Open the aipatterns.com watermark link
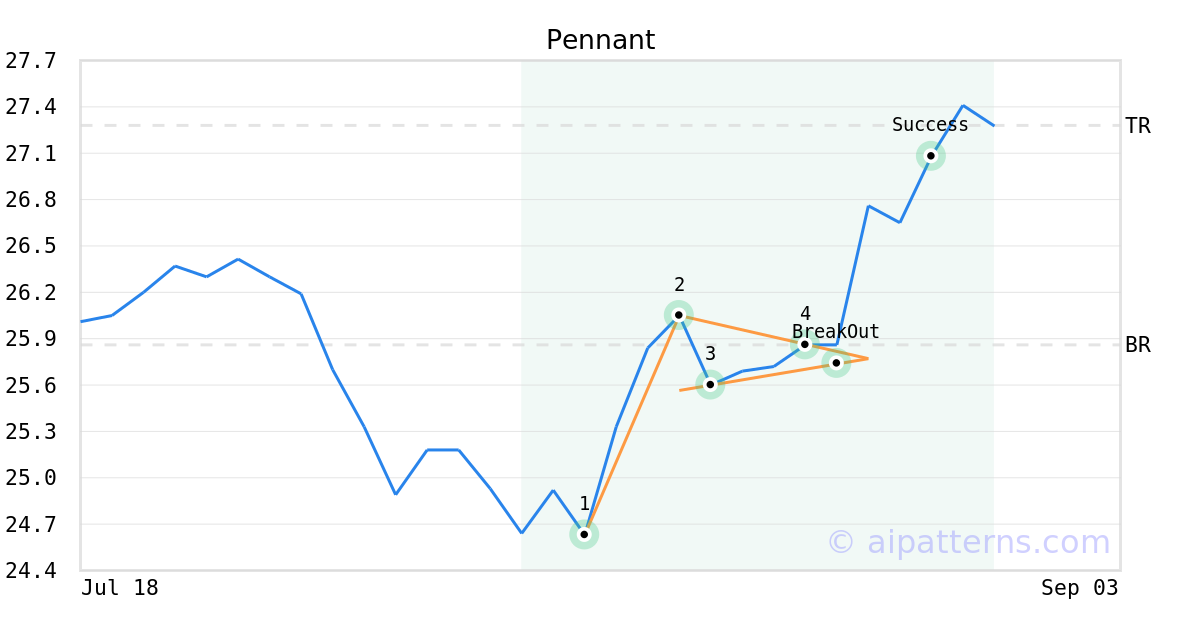The height and width of the screenshot is (630, 1200). [968, 542]
